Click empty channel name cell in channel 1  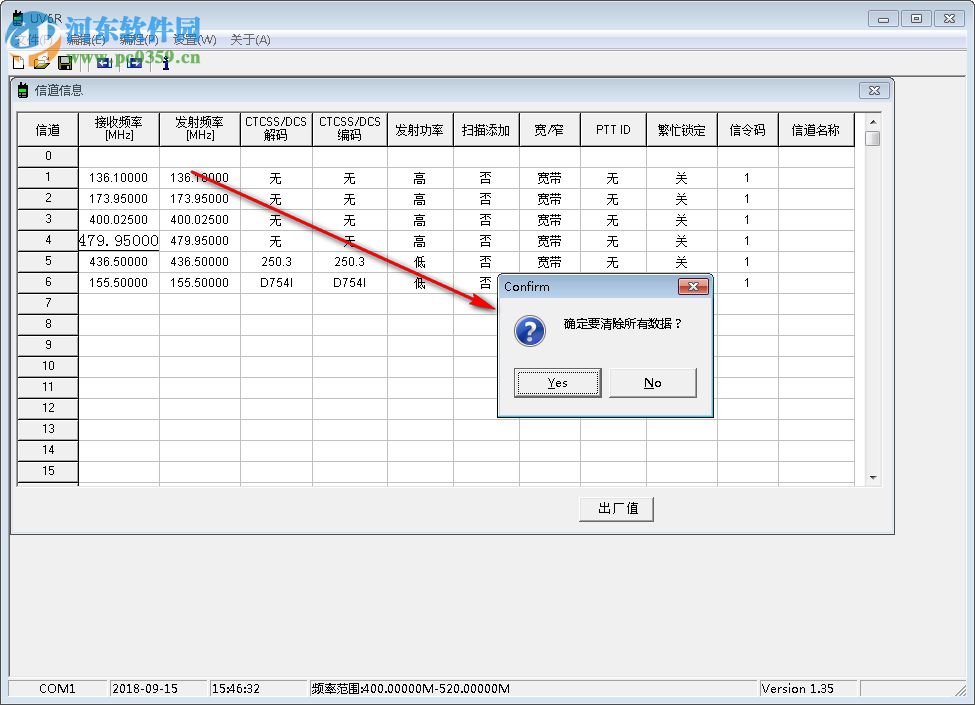pyautogui.click(x=816, y=178)
